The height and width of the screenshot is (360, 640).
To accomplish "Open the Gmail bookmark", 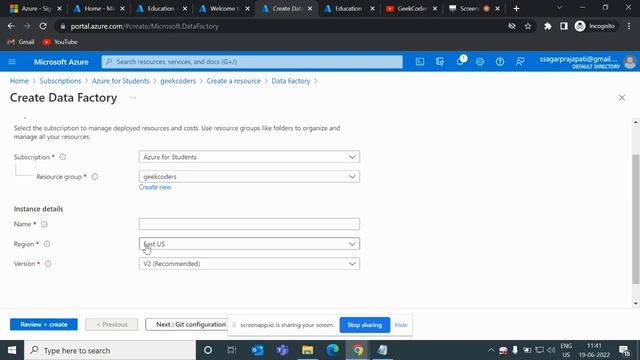I will pos(21,42).
